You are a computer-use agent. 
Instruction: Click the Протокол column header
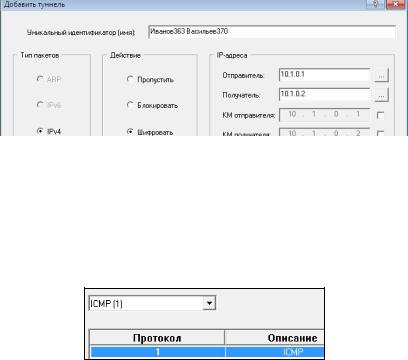coord(157,338)
